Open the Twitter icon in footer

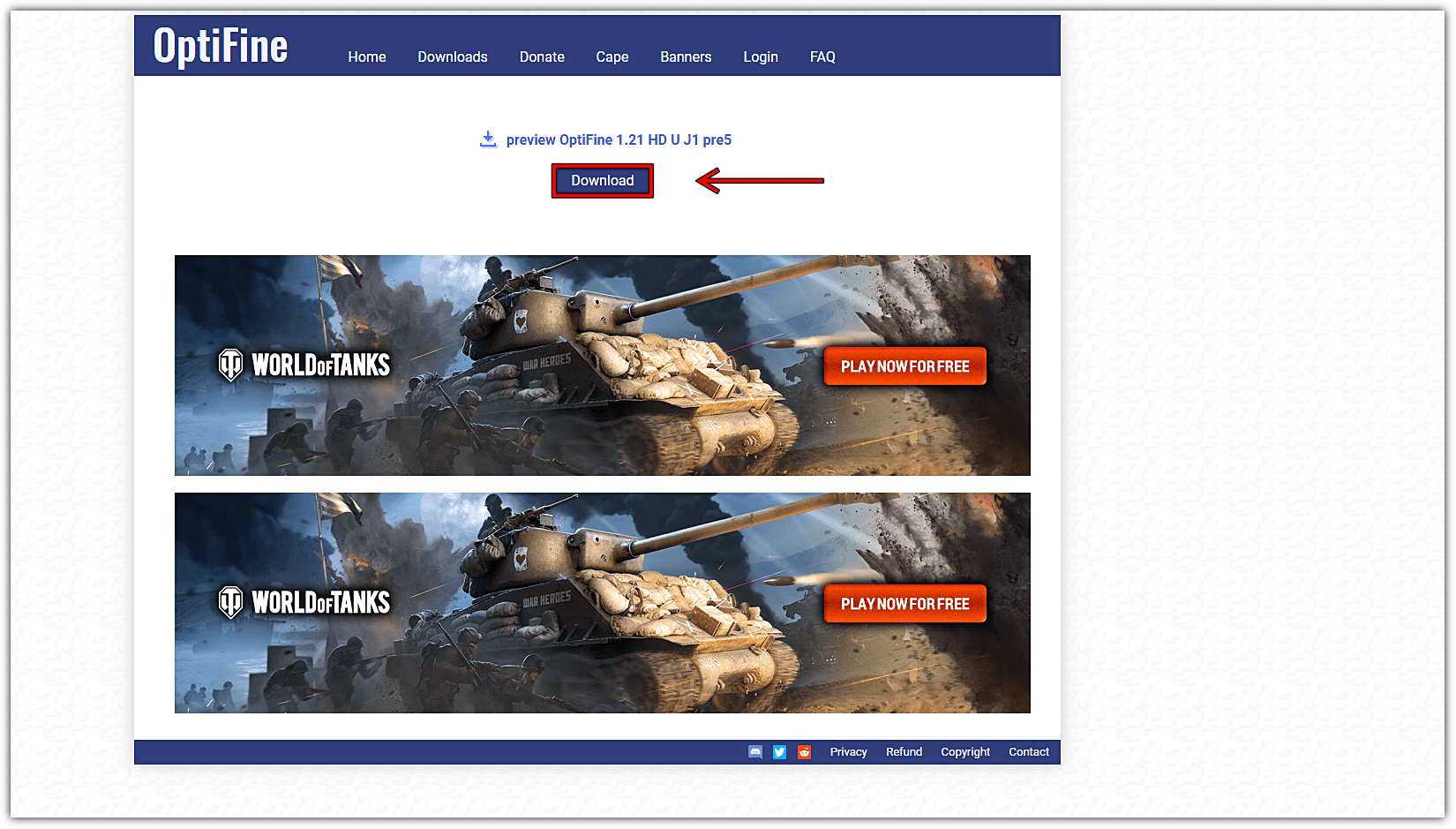point(780,752)
